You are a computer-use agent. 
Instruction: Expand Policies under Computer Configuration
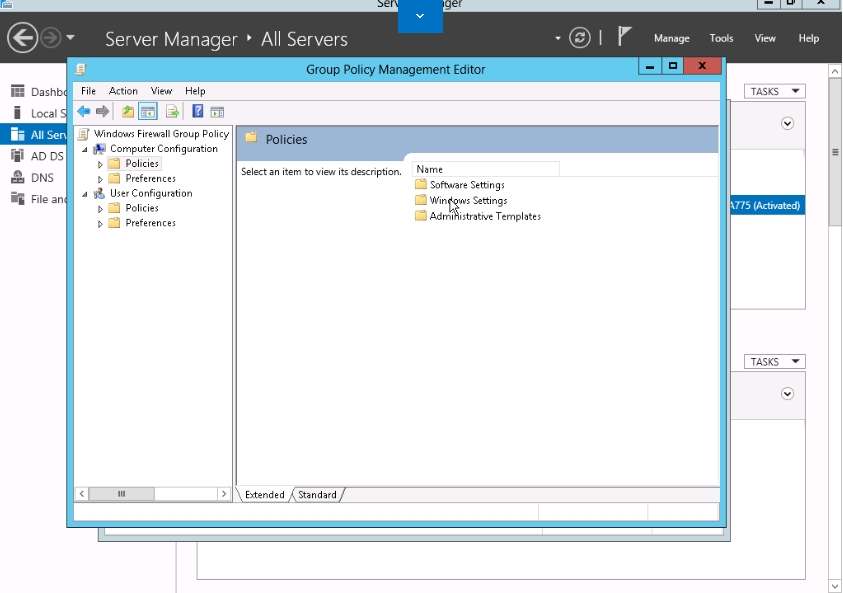tap(100, 164)
